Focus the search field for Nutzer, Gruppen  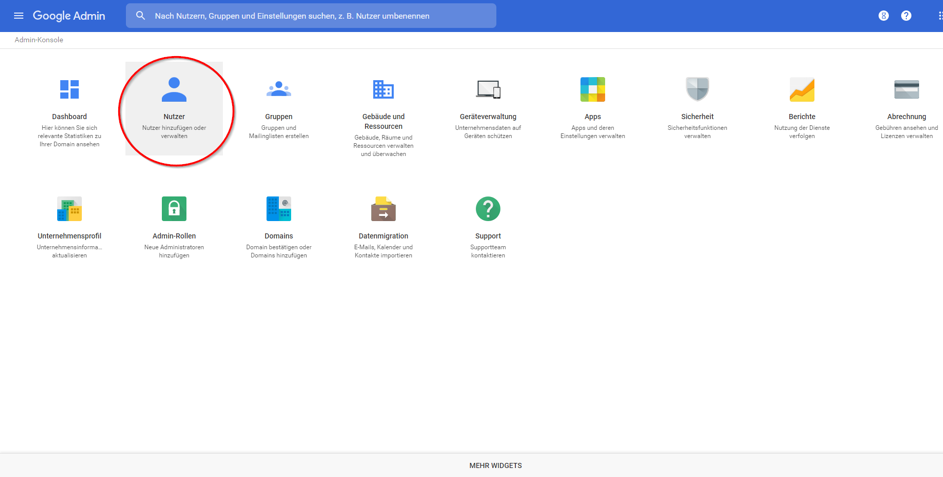click(x=311, y=16)
